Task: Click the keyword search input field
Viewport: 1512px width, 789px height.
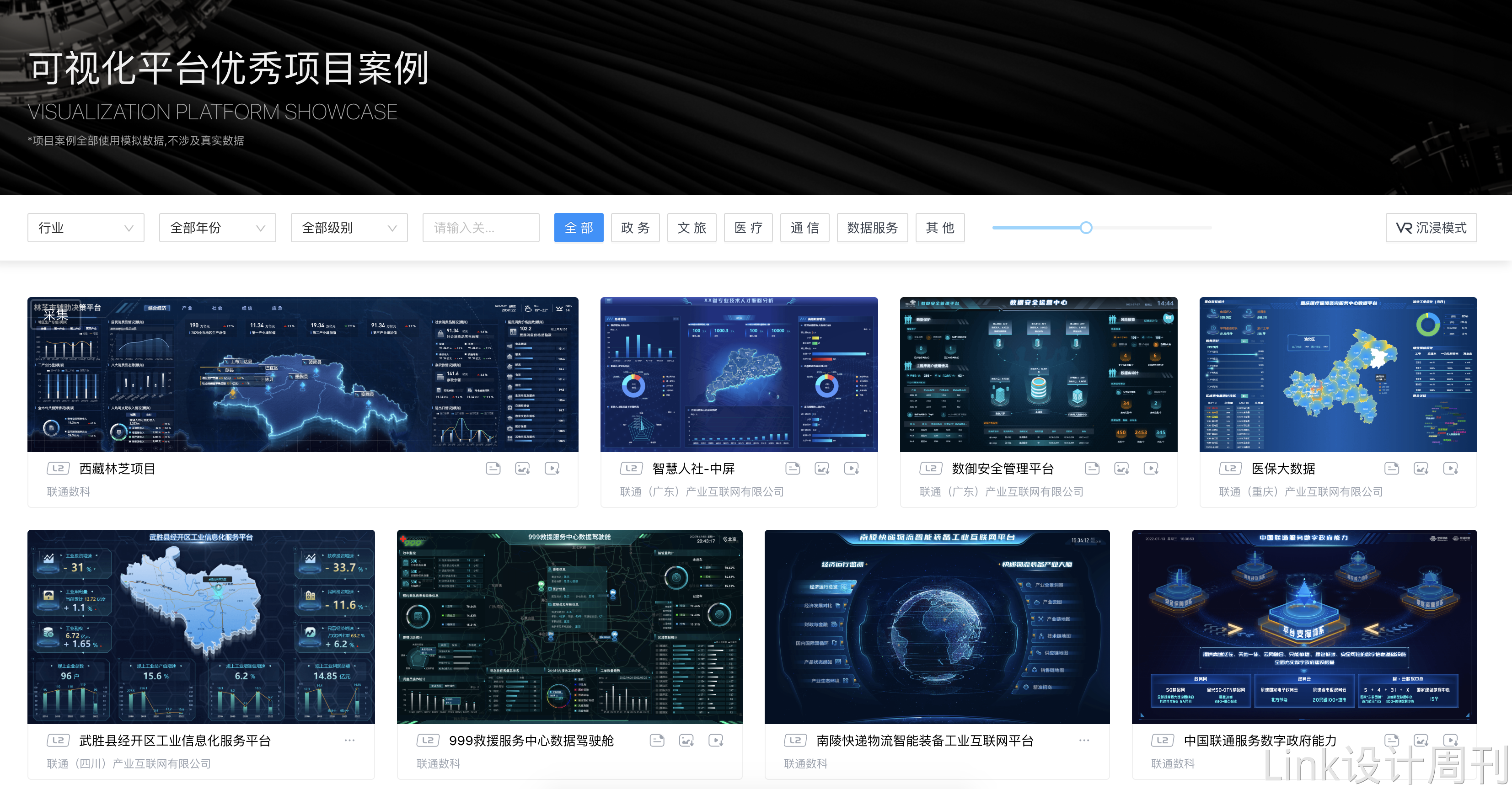Action: tap(480, 228)
